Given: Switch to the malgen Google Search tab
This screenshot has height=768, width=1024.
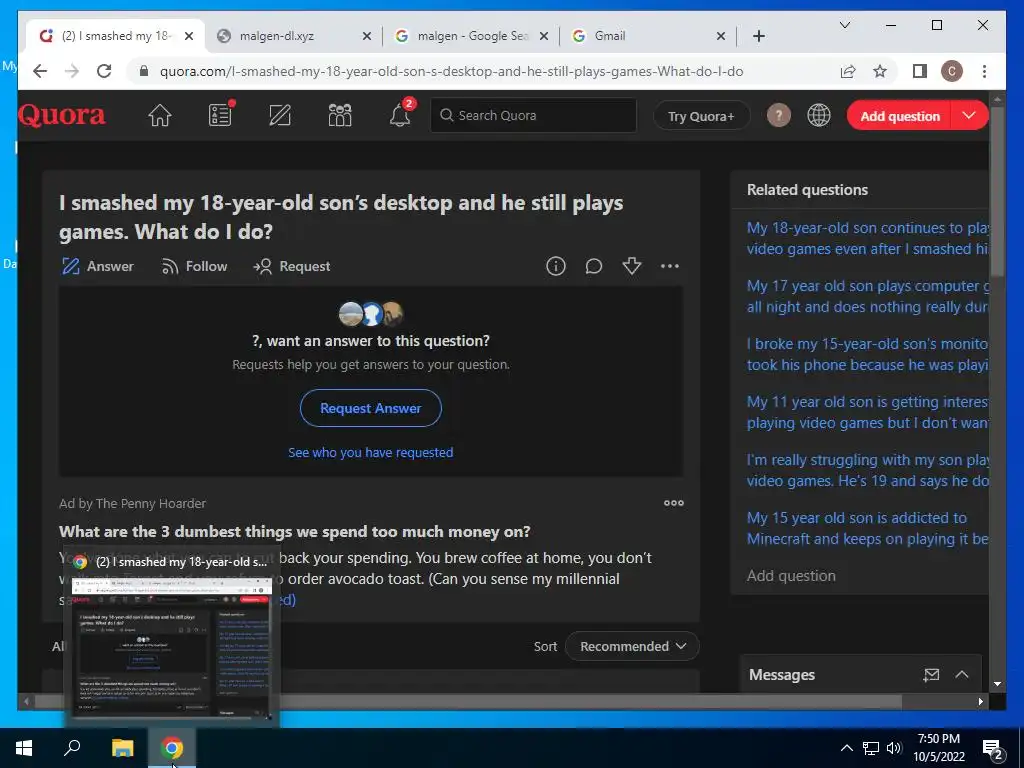Looking at the screenshot, I should pos(472,36).
